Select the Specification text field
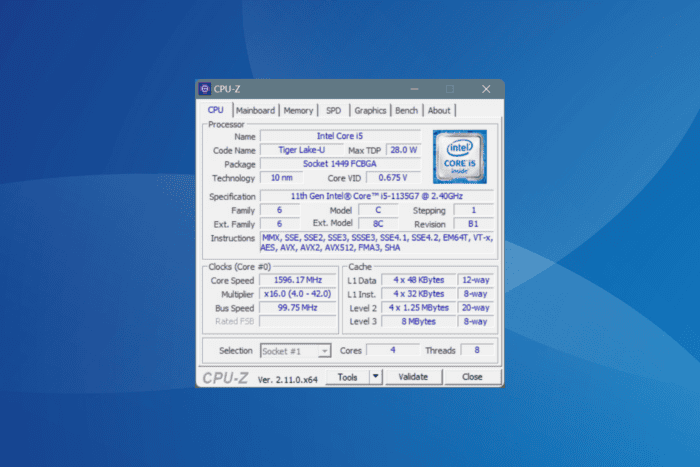 coord(378,197)
